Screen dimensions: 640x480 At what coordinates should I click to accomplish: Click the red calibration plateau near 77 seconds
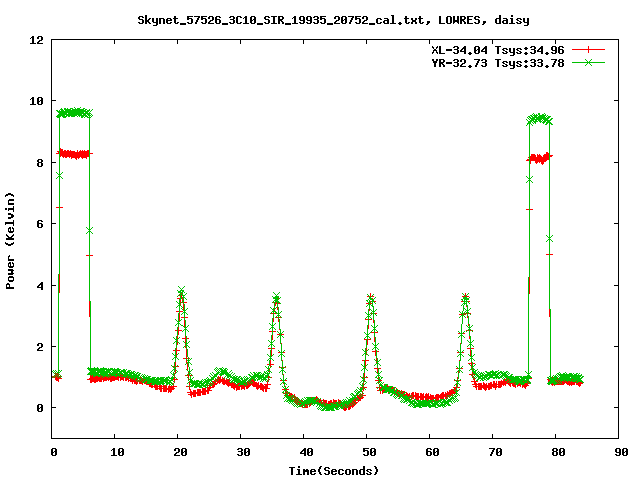[x=540, y=158]
